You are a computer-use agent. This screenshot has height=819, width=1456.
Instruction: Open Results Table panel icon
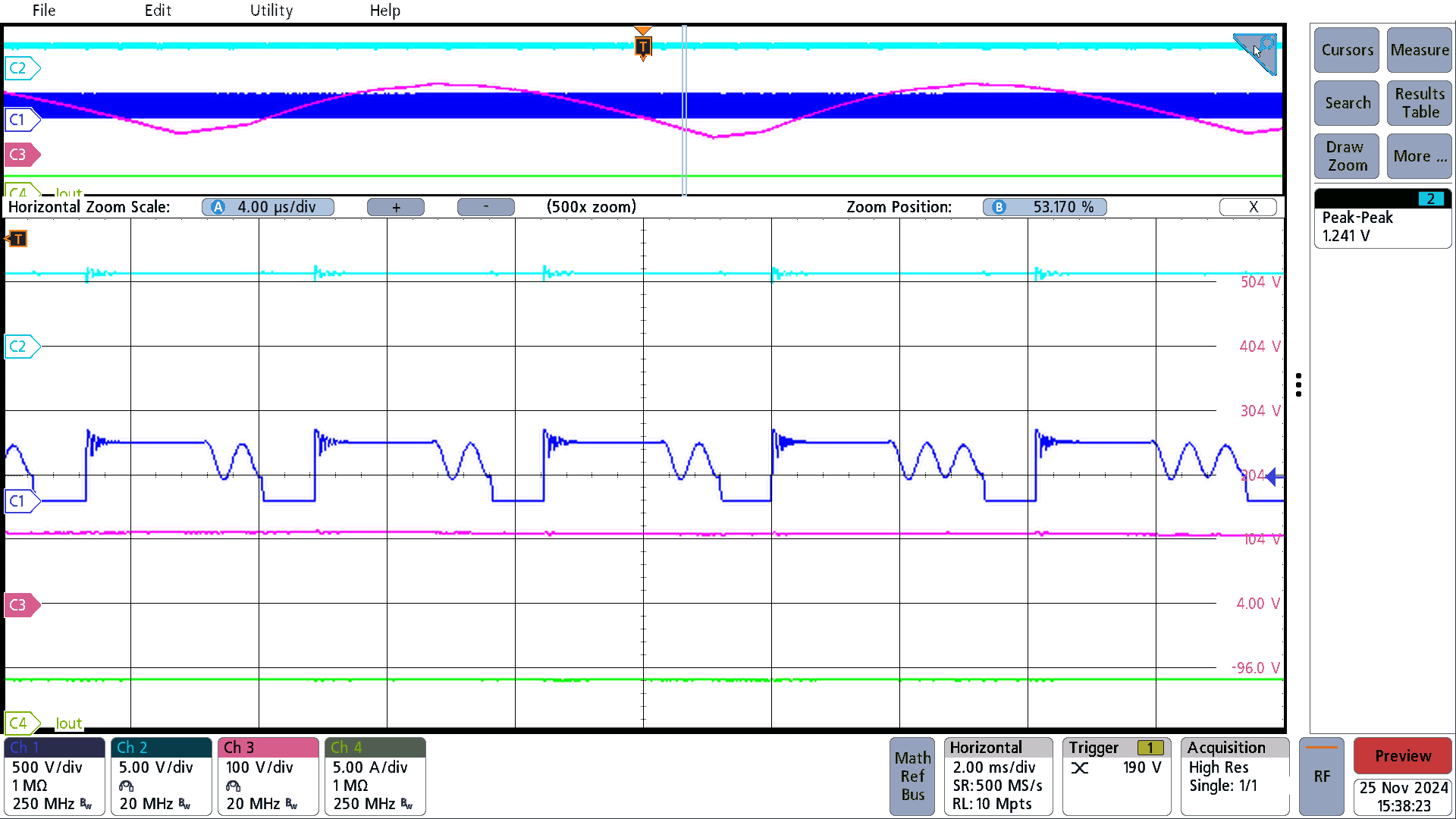[x=1418, y=103]
